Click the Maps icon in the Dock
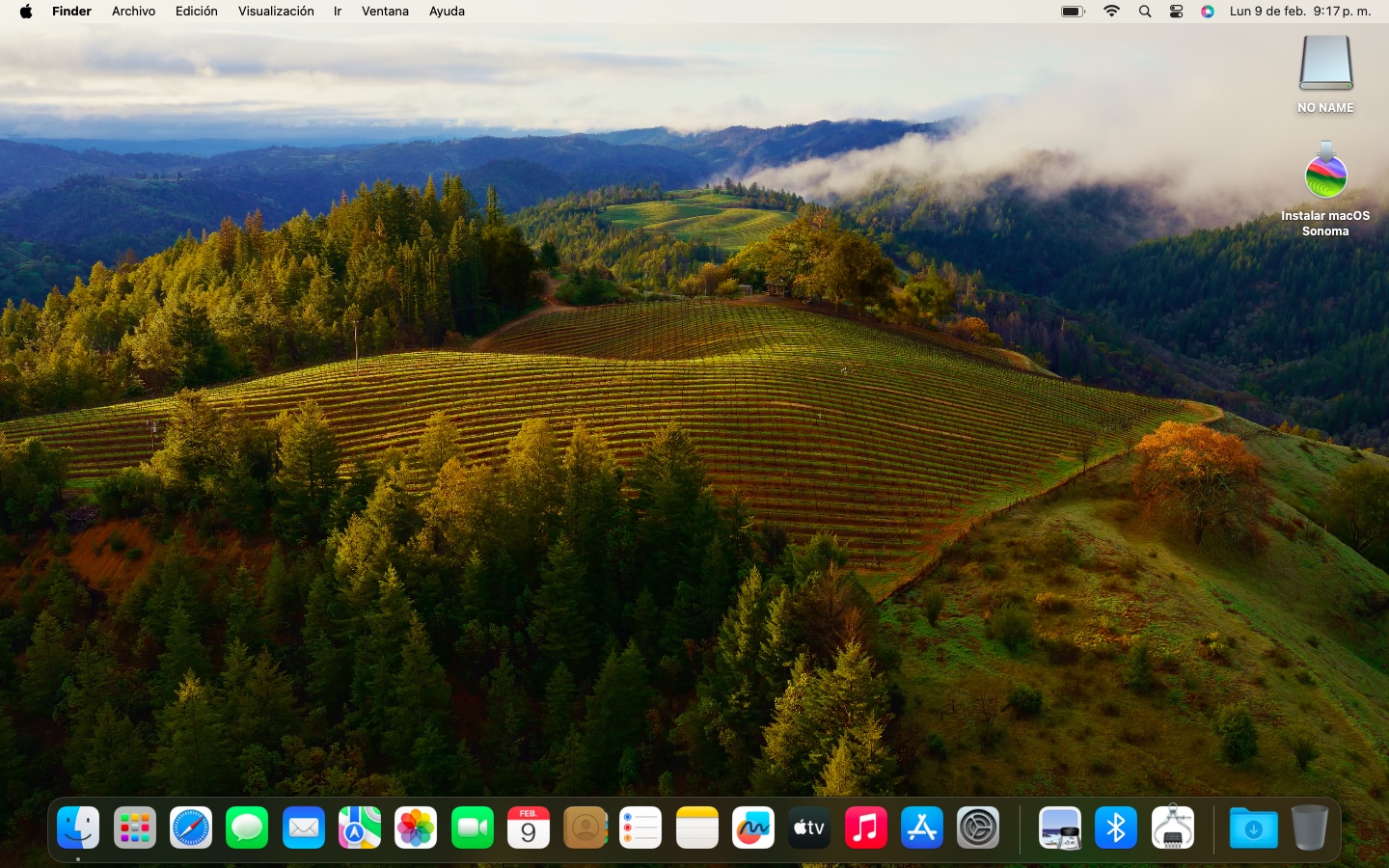The height and width of the screenshot is (868, 1389). [360, 828]
